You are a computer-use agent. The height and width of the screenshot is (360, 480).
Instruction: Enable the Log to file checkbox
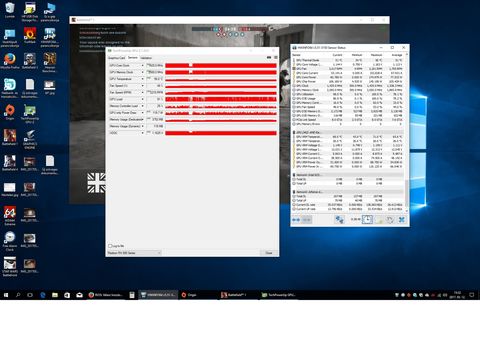pyautogui.click(x=110, y=246)
